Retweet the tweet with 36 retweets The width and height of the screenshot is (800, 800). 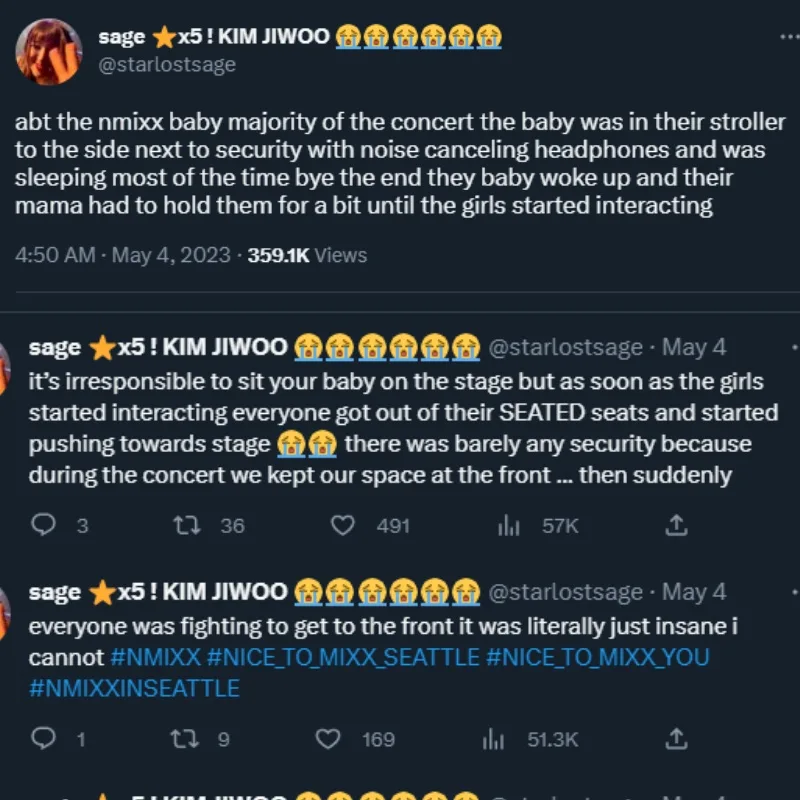[x=187, y=525]
